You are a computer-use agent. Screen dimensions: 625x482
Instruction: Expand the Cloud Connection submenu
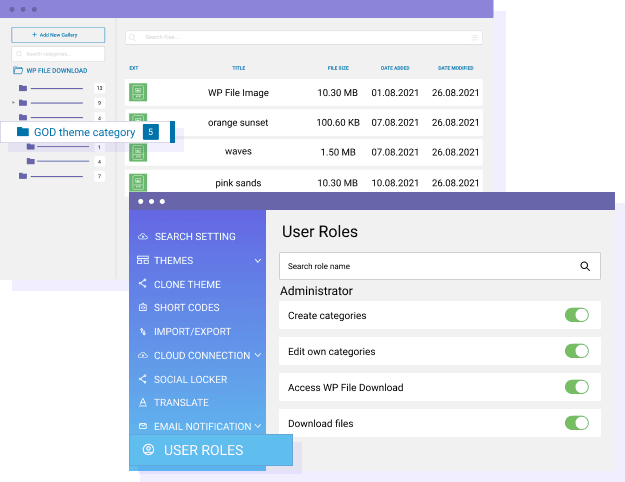258,355
